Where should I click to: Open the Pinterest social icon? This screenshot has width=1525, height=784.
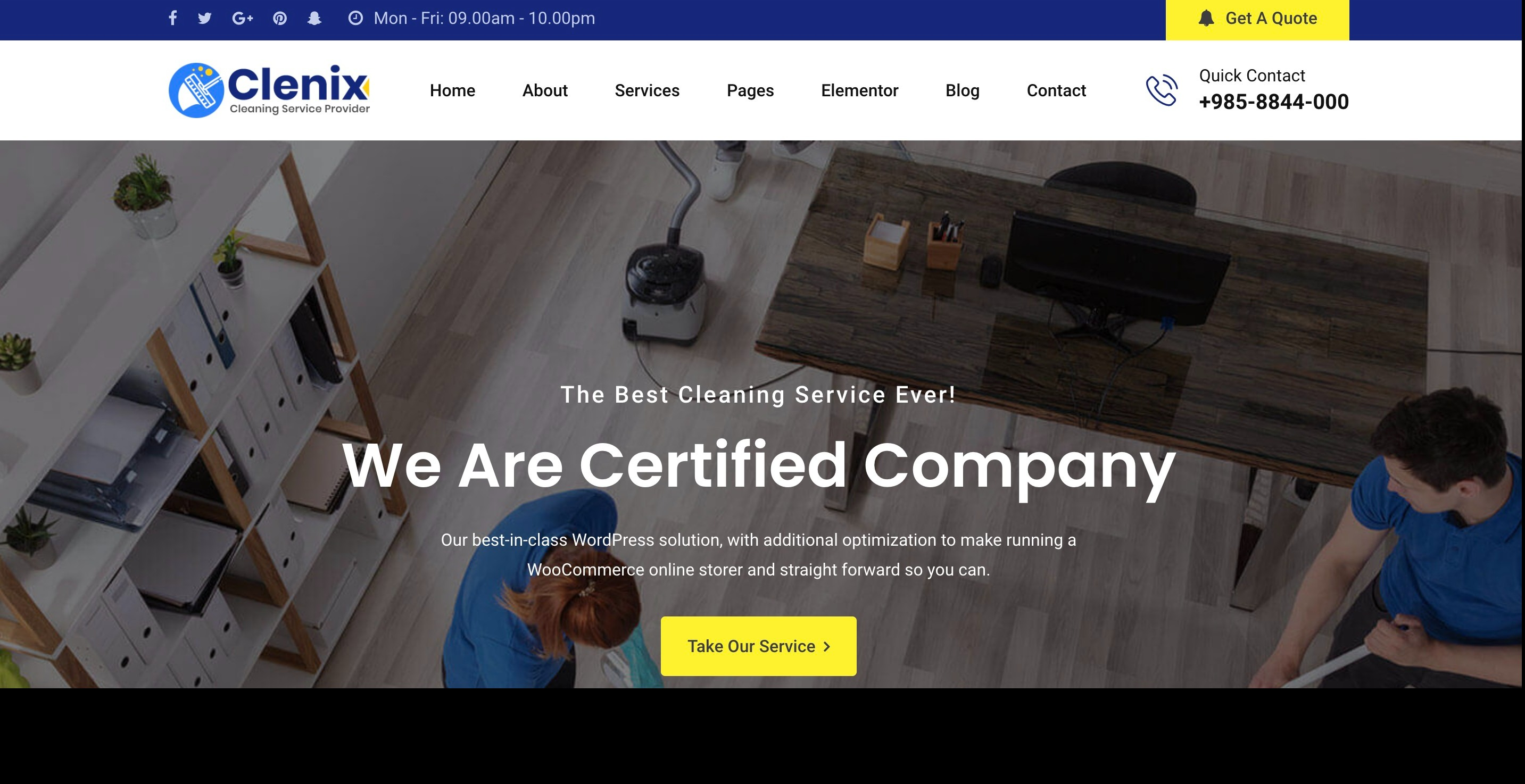(280, 18)
